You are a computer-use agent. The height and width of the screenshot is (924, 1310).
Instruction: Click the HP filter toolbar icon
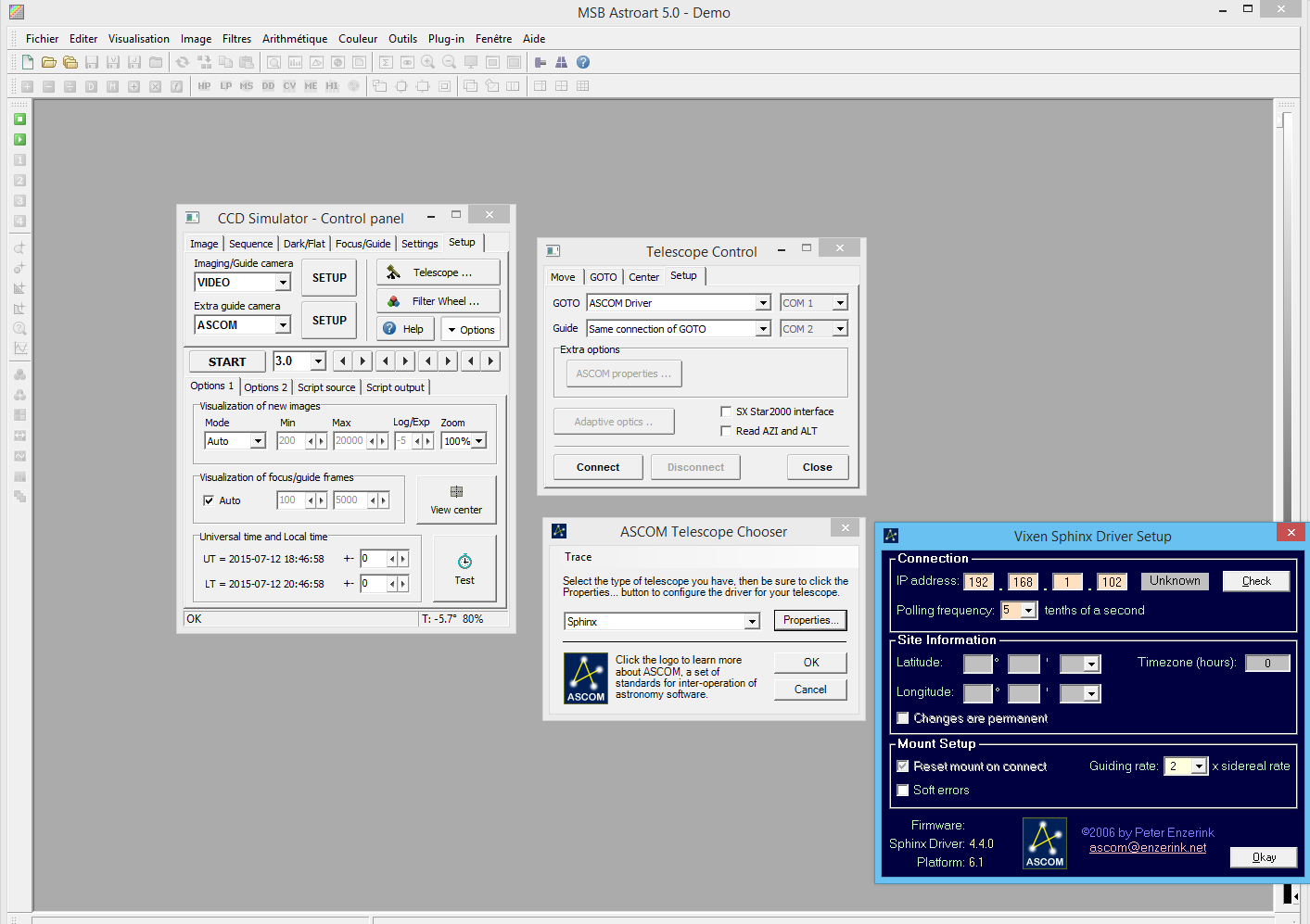[x=204, y=86]
